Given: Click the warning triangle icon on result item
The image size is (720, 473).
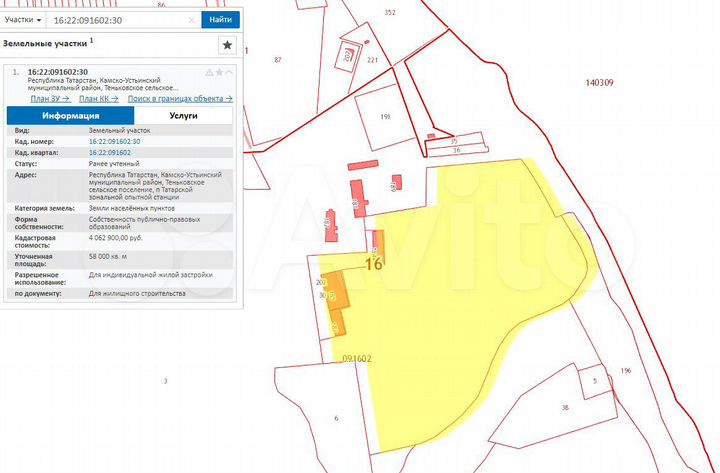Looking at the screenshot, I should coord(209,73).
